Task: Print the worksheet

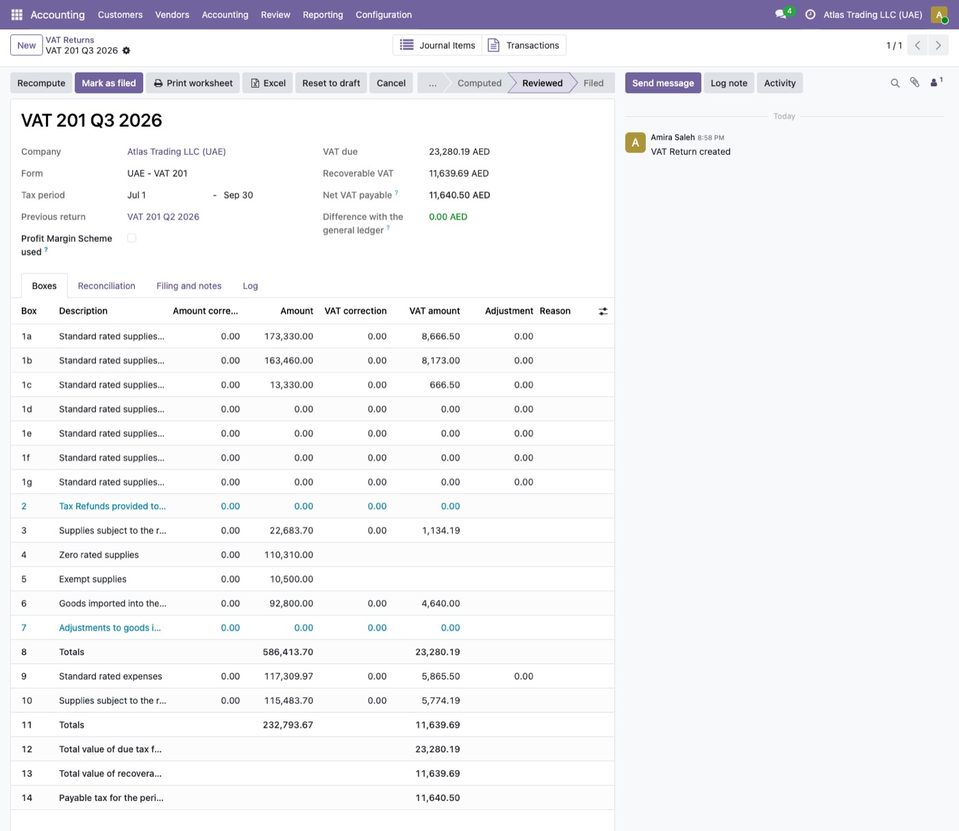Action: point(193,83)
